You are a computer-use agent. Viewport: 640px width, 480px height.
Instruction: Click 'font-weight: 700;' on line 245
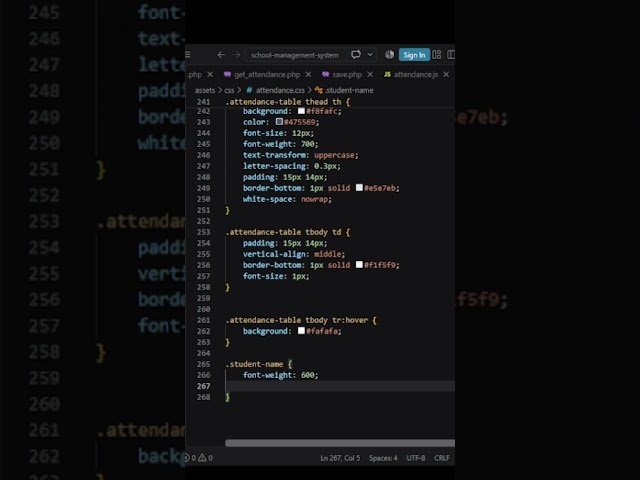click(x=280, y=144)
